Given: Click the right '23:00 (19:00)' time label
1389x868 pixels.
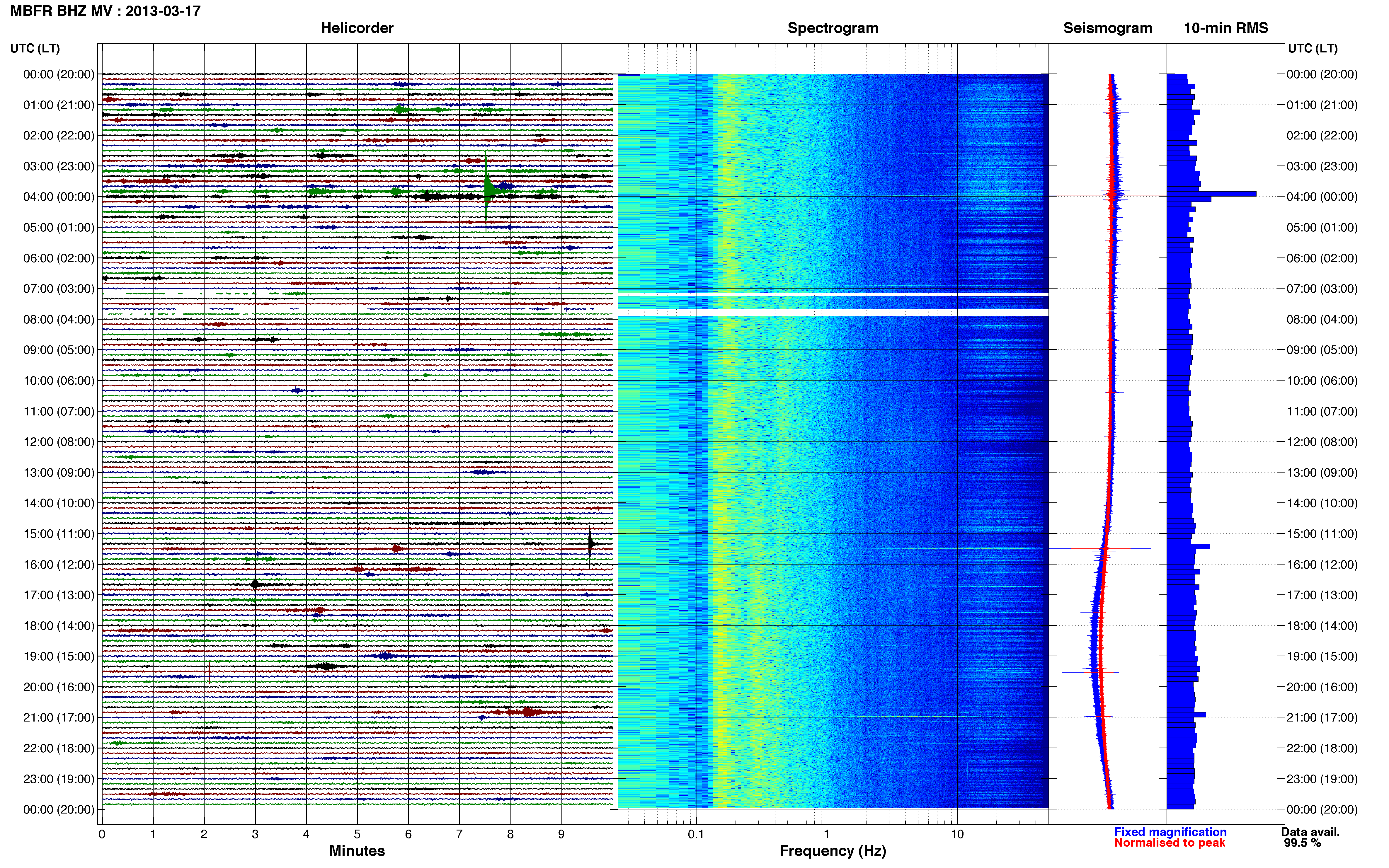Looking at the screenshot, I should (x=1322, y=779).
